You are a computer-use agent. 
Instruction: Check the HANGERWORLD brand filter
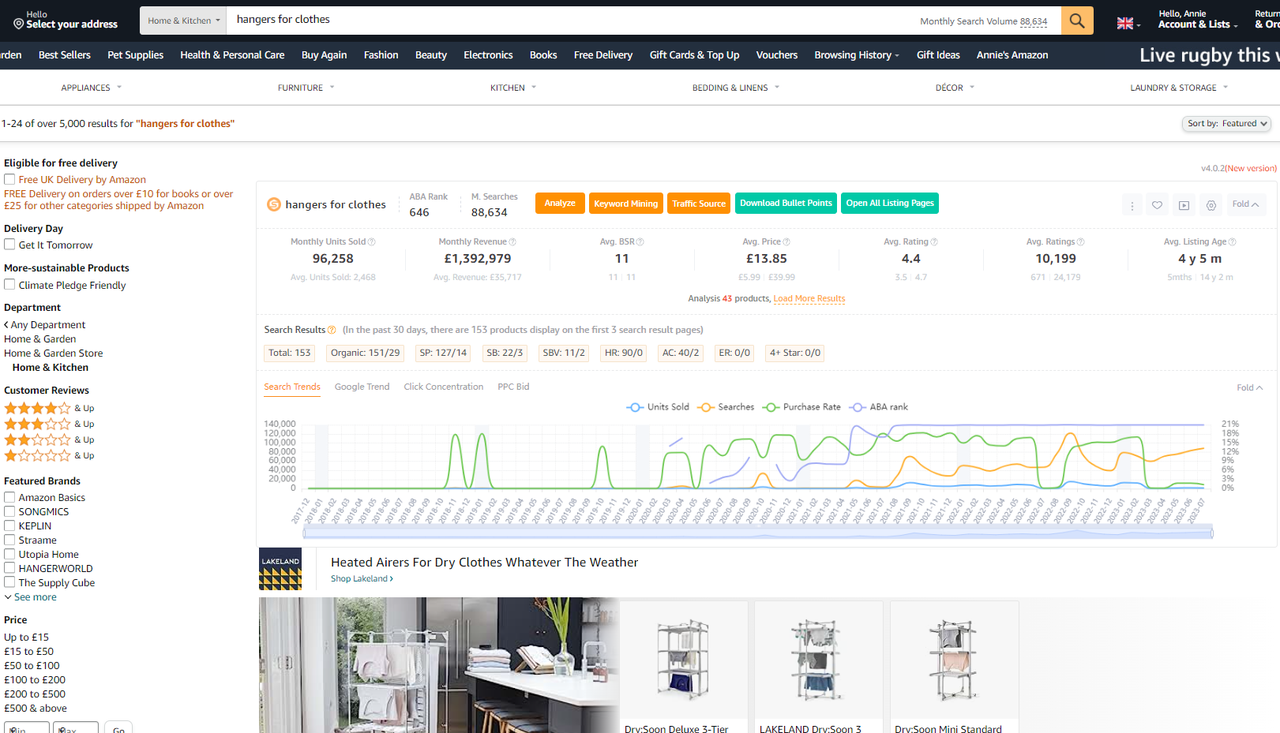(x=9, y=568)
